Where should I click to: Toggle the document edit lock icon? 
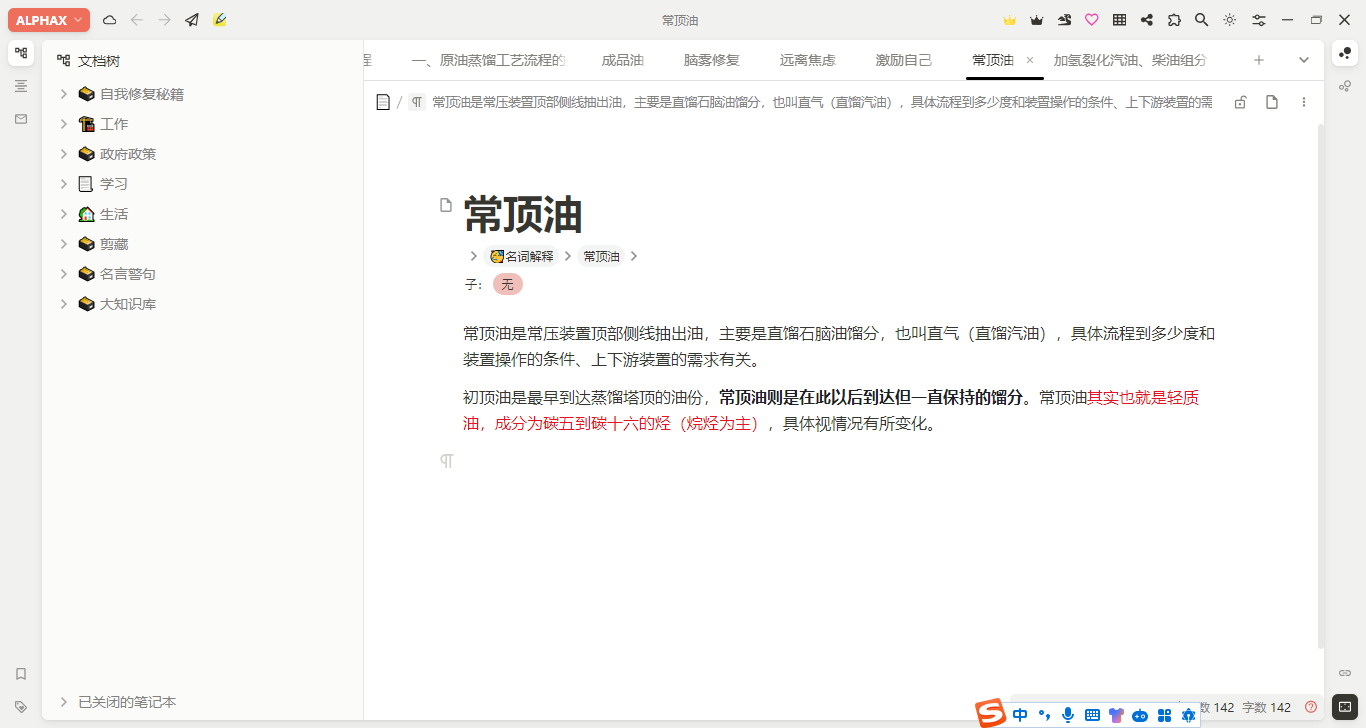(1241, 102)
